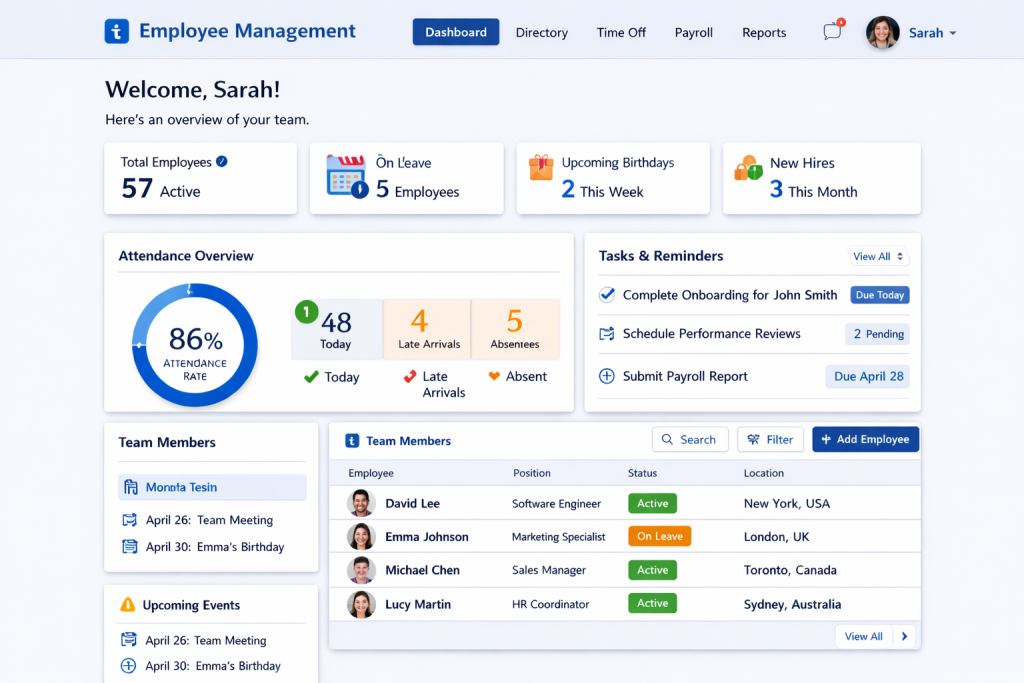Open the David Lee employee name
The width and height of the screenshot is (1024, 683).
pyautogui.click(x=413, y=503)
